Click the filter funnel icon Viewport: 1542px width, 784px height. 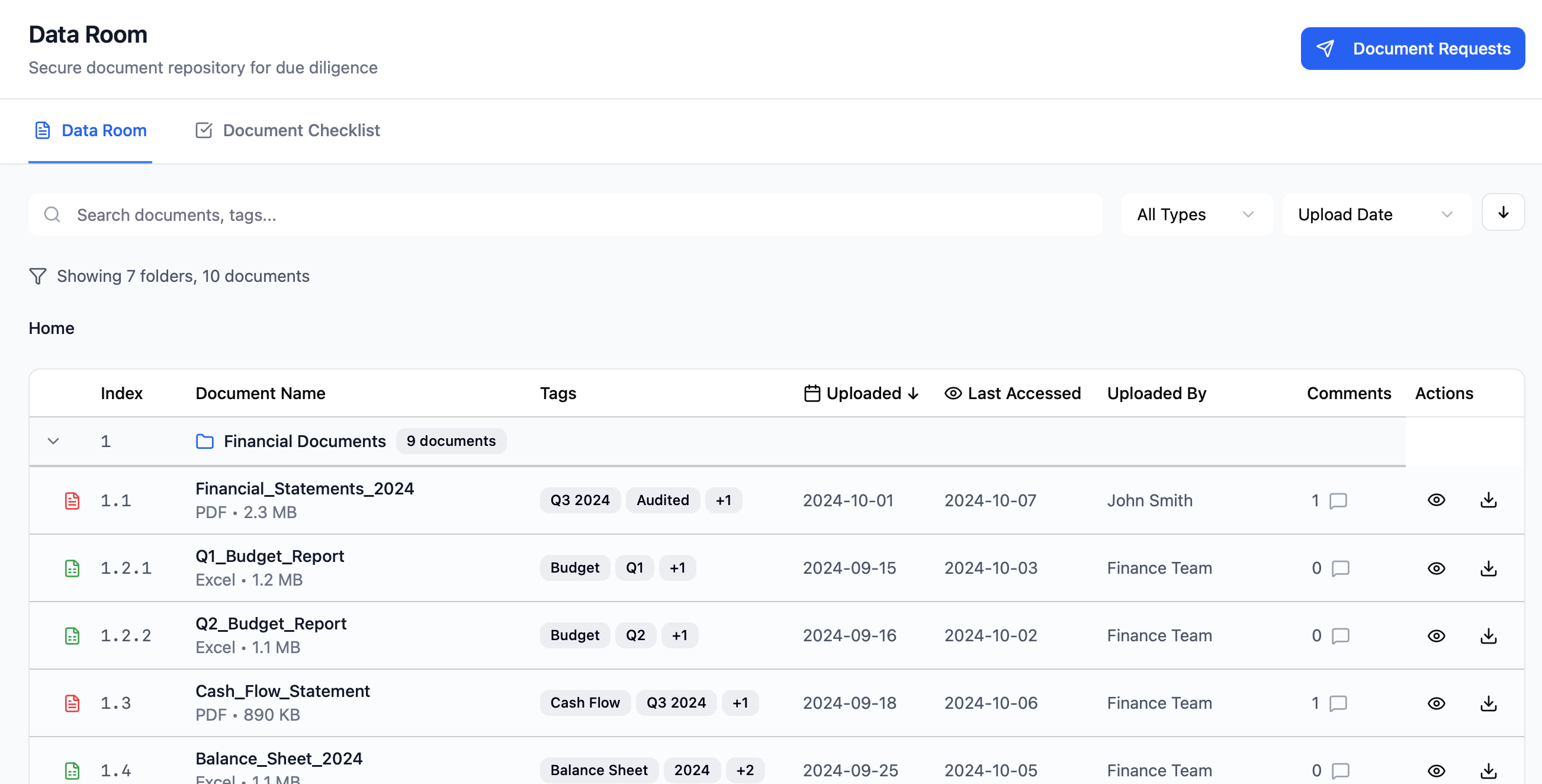tap(38, 276)
